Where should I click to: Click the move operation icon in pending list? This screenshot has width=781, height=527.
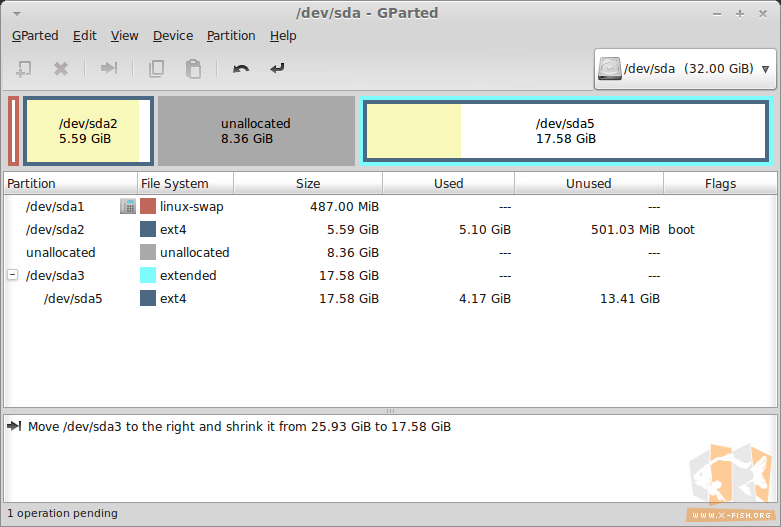tap(14, 426)
